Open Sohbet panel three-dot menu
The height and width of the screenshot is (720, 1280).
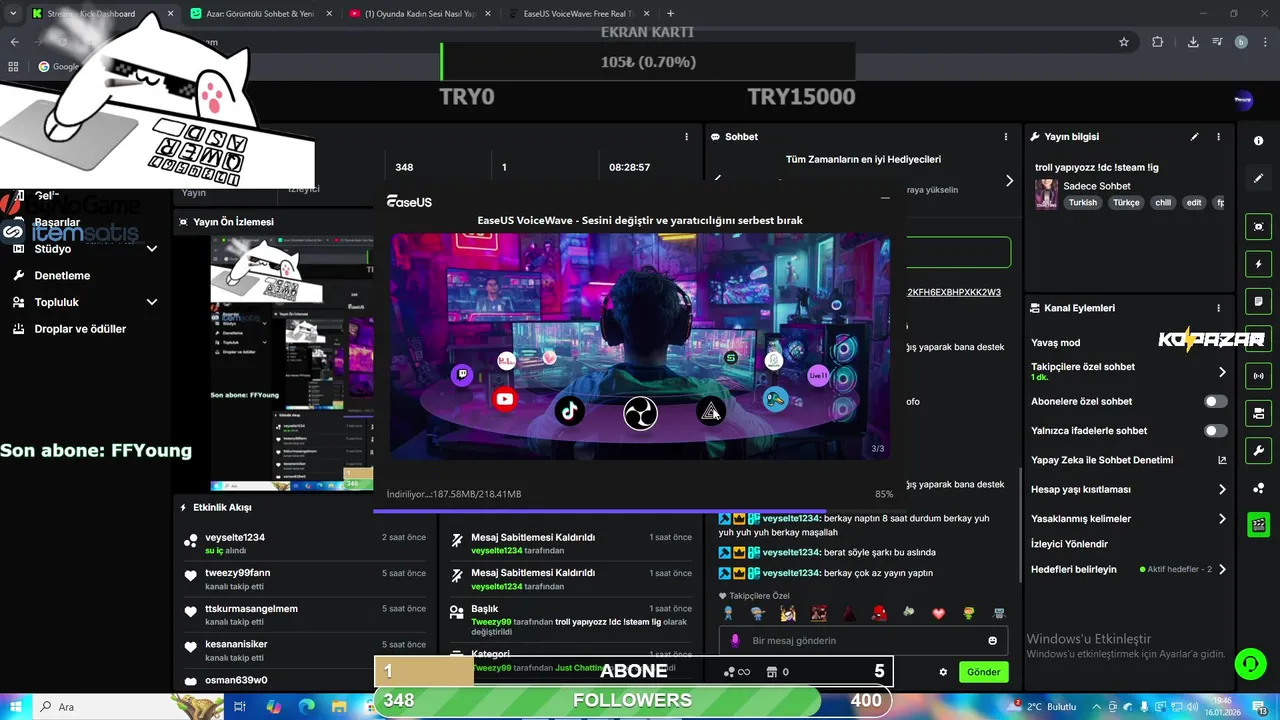(x=1006, y=137)
